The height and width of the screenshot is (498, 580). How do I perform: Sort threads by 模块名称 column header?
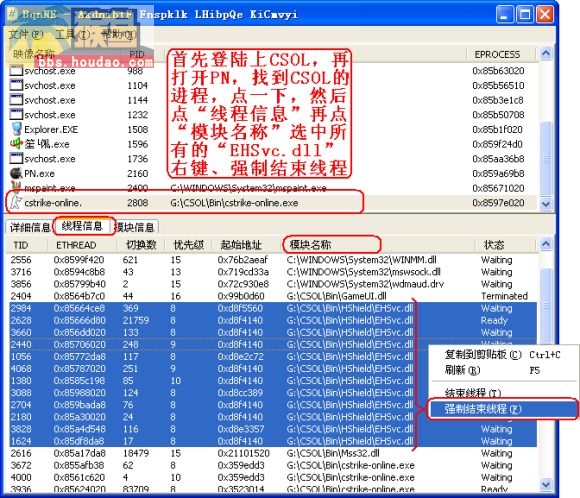(x=379, y=245)
